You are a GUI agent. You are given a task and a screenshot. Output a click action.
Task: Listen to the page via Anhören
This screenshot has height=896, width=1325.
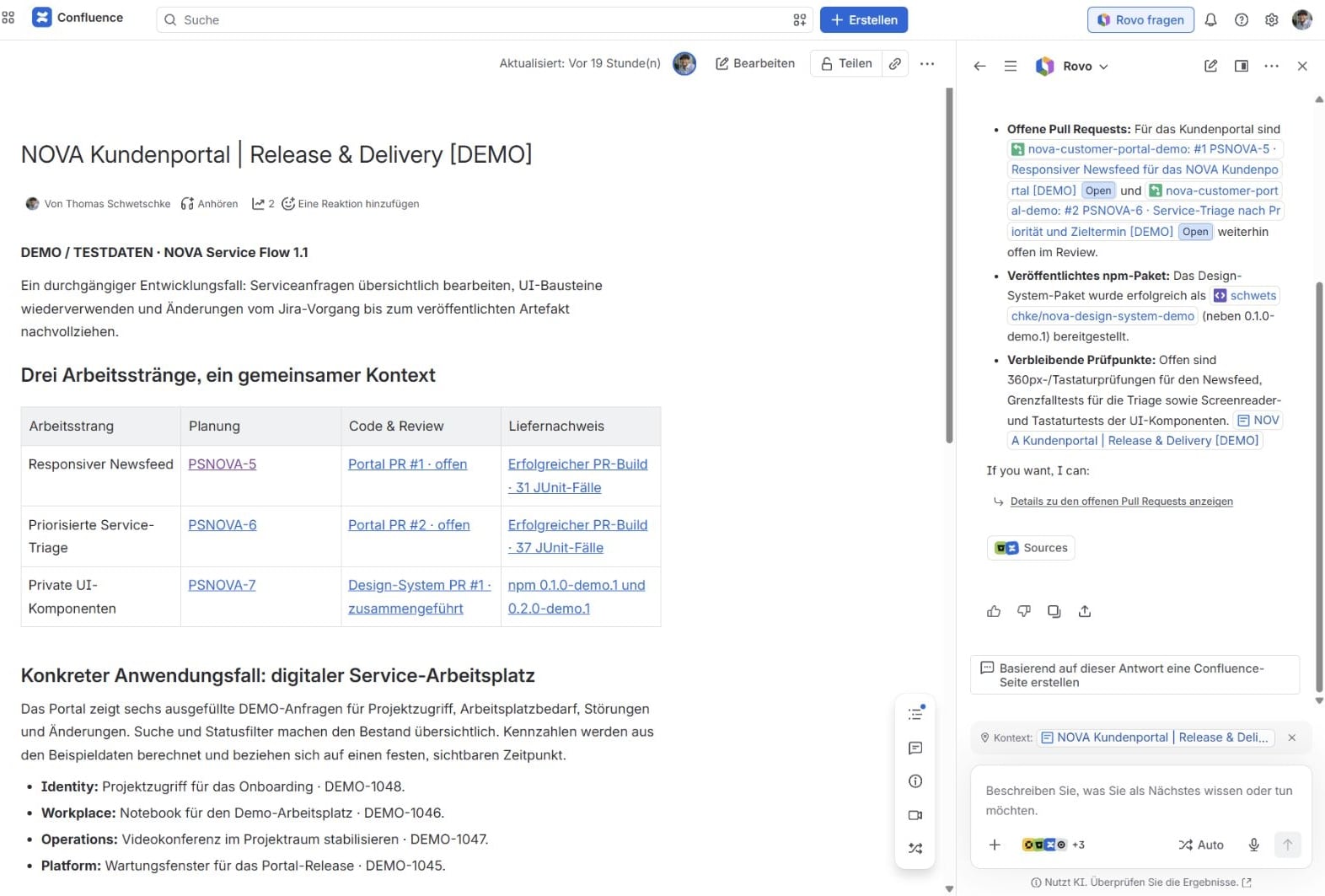[209, 204]
